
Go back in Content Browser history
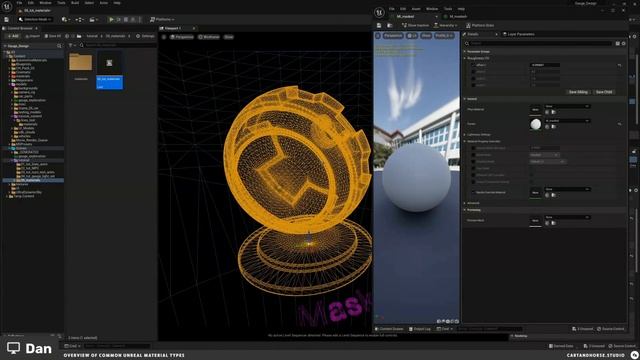[x=67, y=36]
